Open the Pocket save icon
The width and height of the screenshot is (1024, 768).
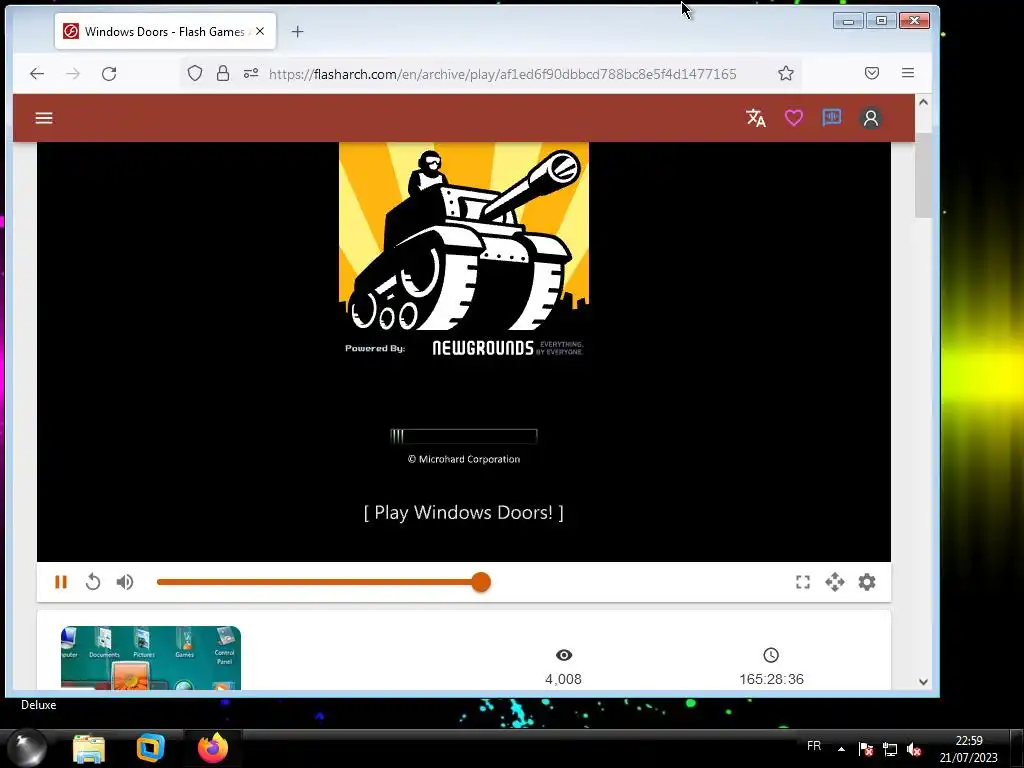tap(872, 73)
